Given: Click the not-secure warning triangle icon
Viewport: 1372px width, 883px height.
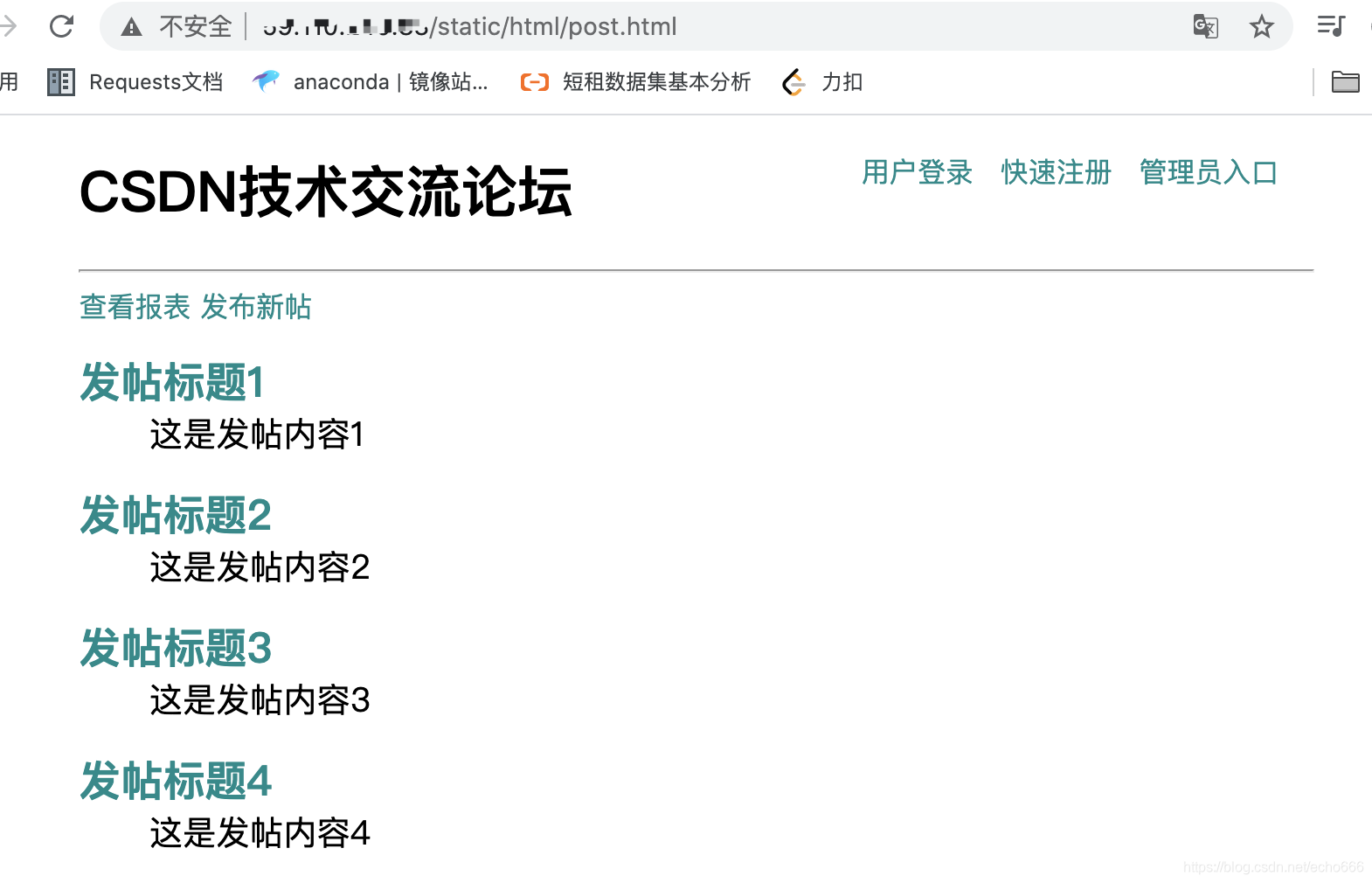Looking at the screenshot, I should click(132, 27).
